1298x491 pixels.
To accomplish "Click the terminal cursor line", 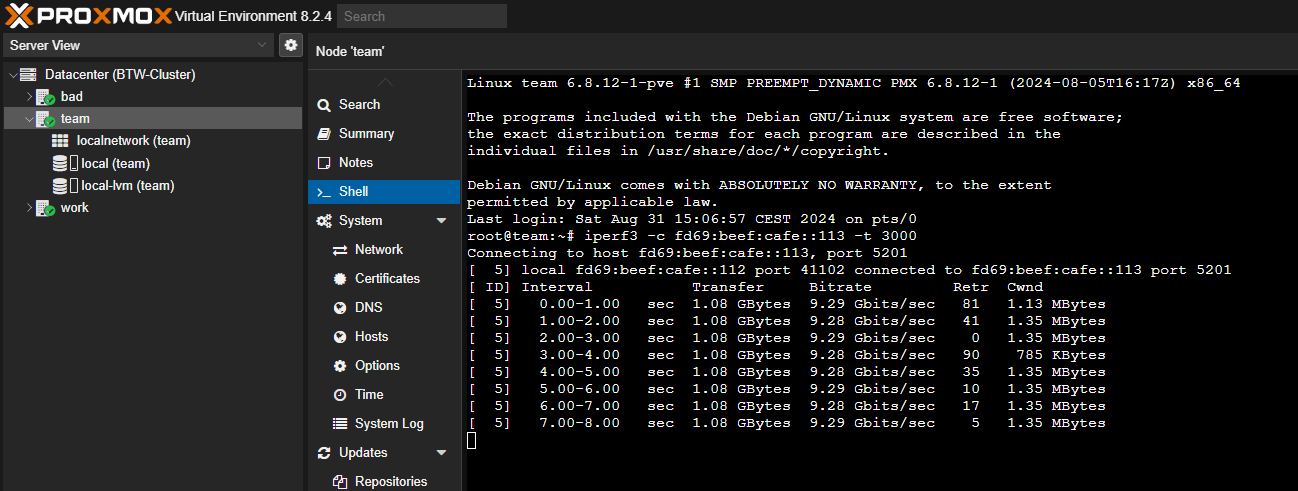I will [472, 440].
